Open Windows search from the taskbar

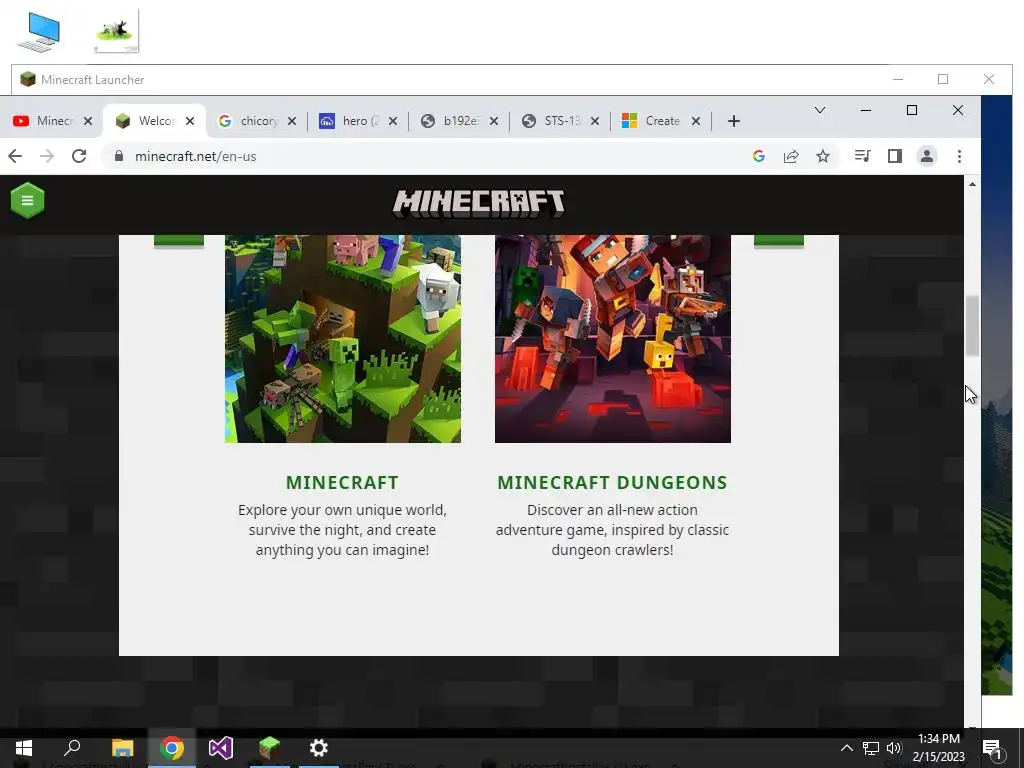[72, 748]
